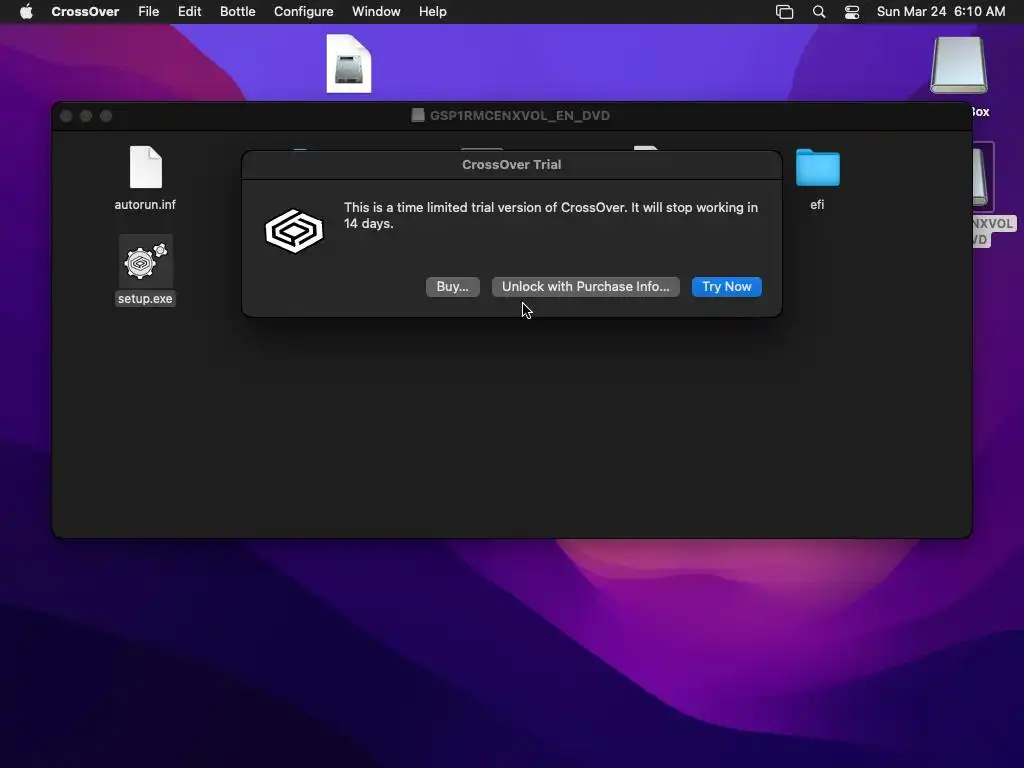Click the GSP1RMCENXVOL_EN_DVD window title
The width and height of the screenshot is (1024, 768).
click(x=520, y=116)
